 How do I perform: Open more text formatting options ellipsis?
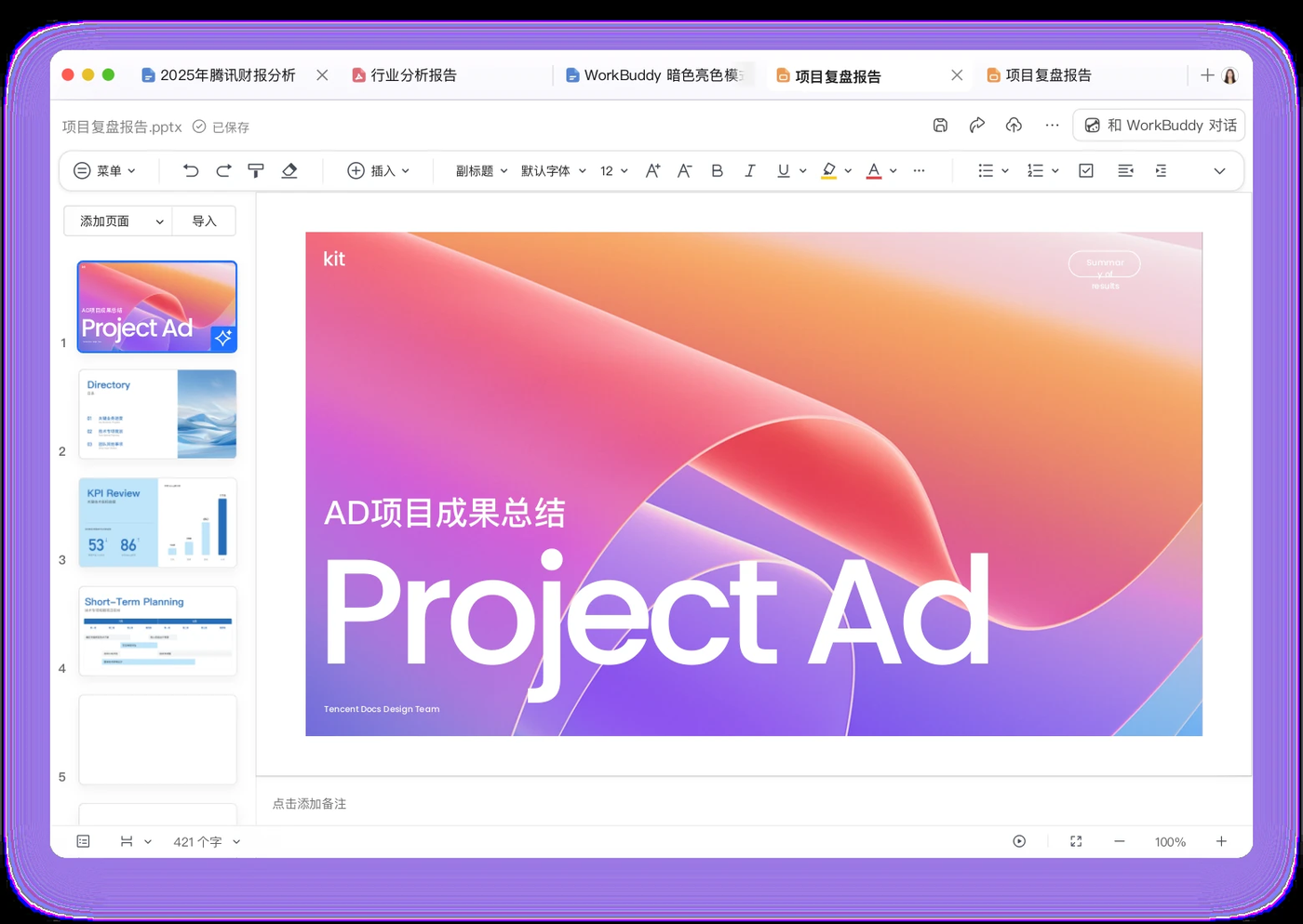[x=920, y=170]
